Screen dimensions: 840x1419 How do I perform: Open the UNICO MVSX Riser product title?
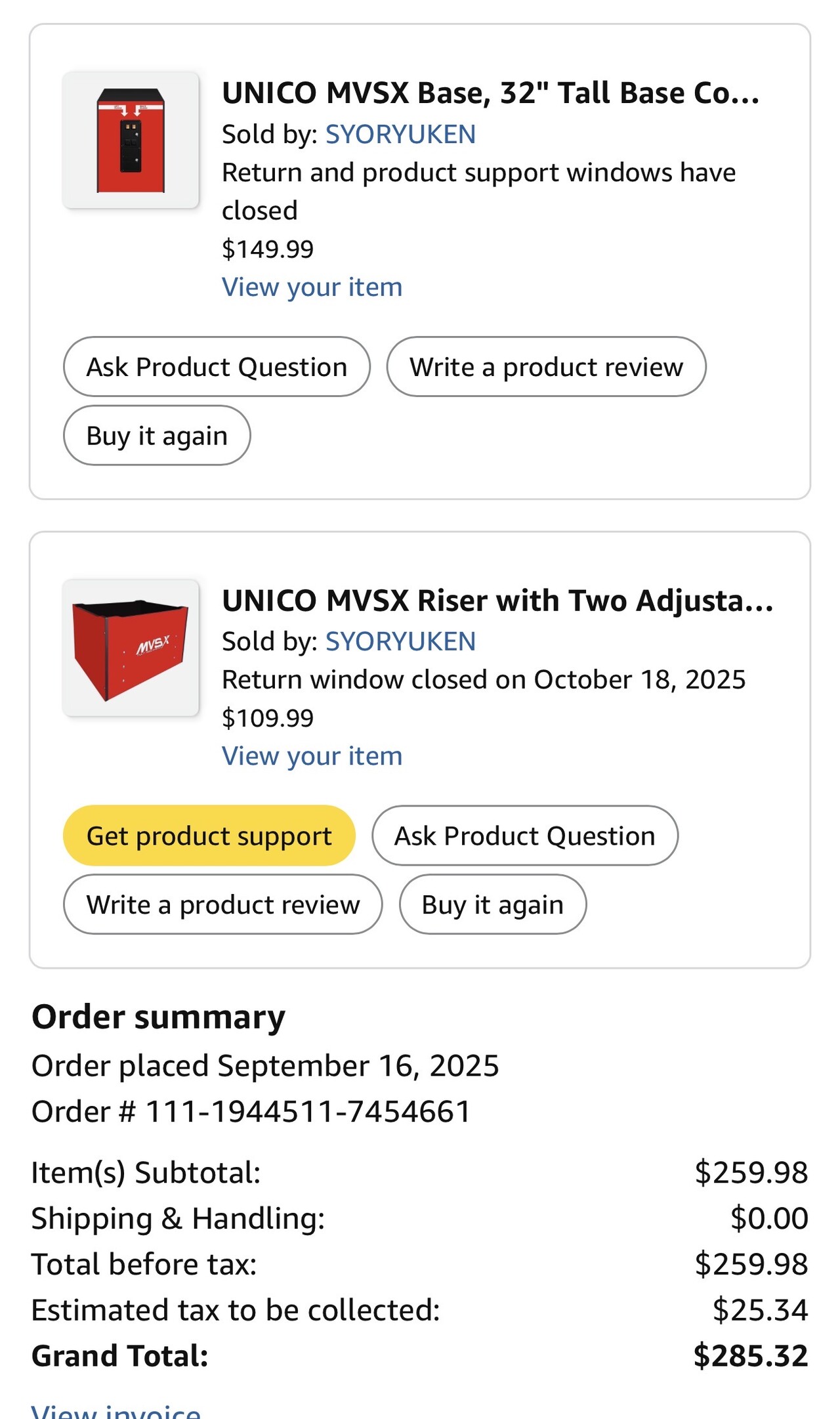pyautogui.click(x=497, y=601)
